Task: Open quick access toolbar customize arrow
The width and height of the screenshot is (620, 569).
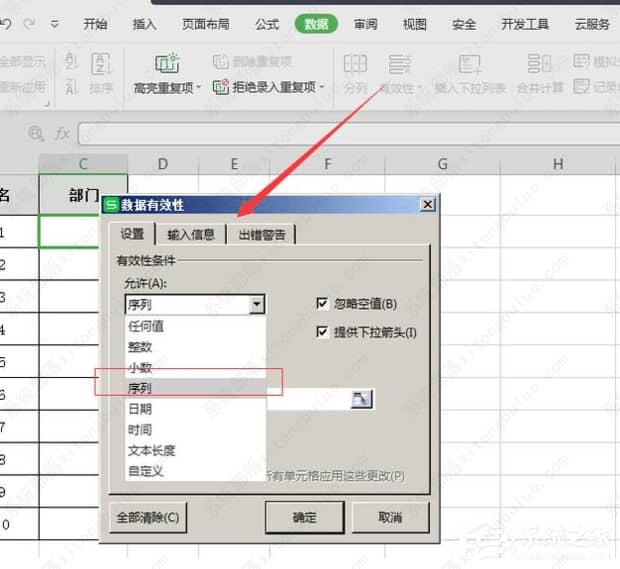Action: pos(55,25)
